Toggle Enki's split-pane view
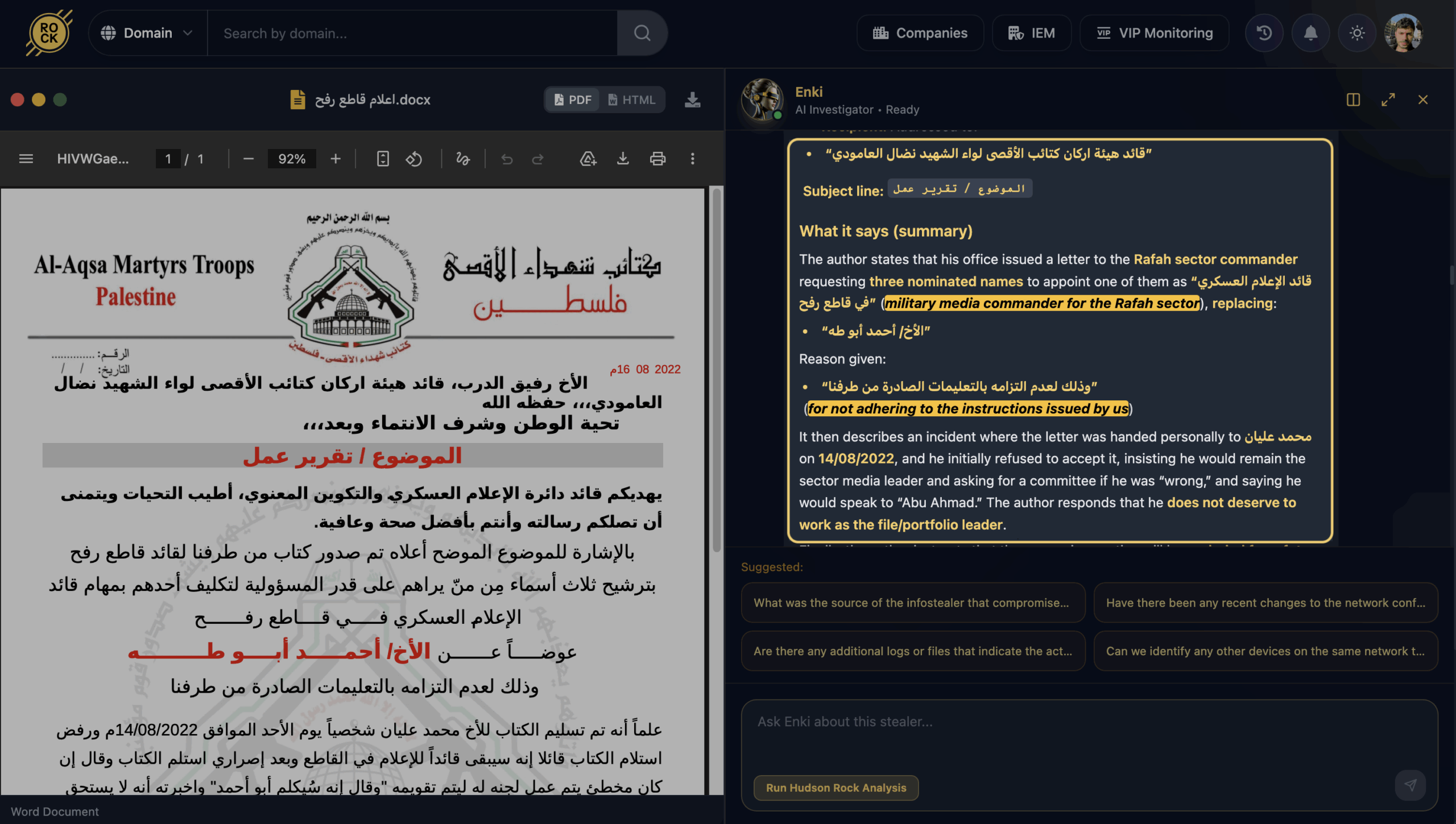The height and width of the screenshot is (824, 1456). click(1353, 100)
